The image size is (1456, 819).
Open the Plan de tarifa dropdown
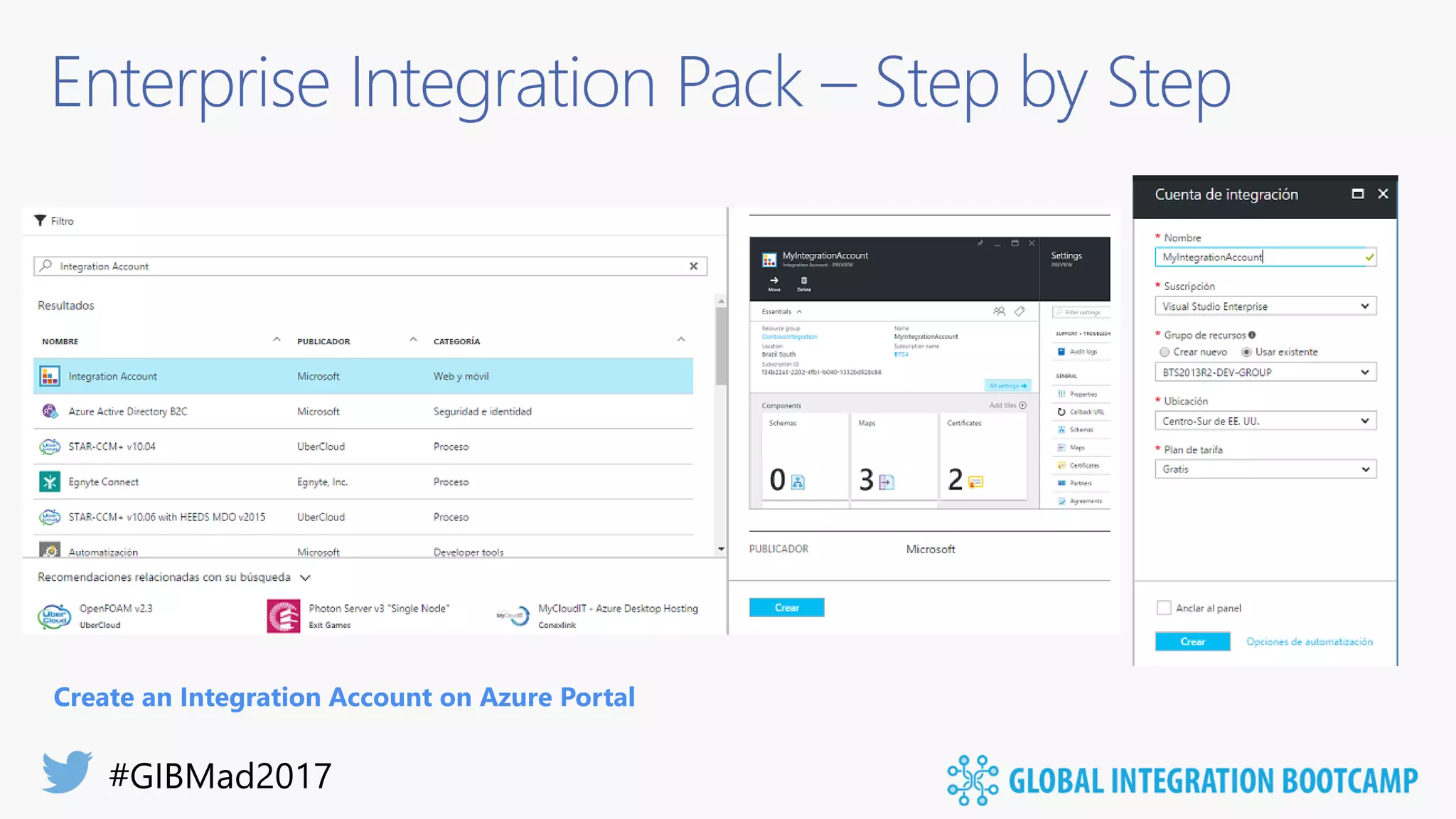1265,469
